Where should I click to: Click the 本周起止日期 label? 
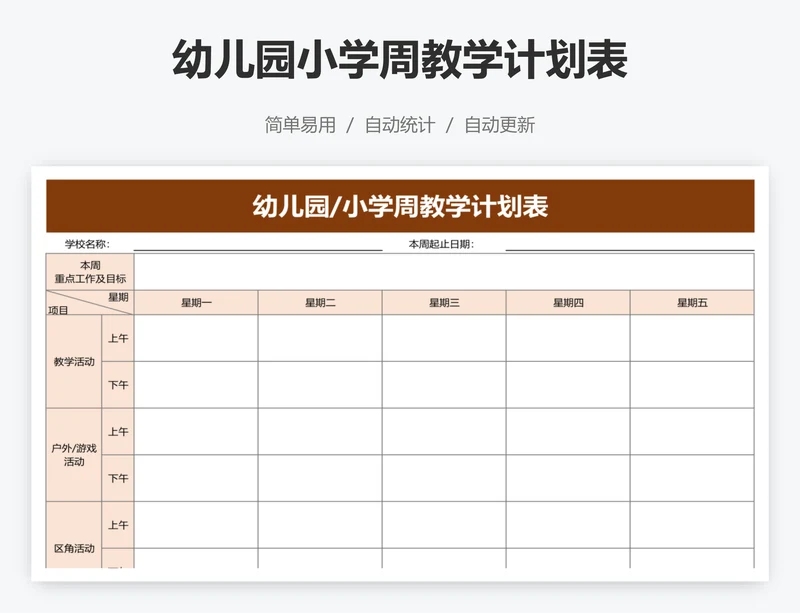pos(441,244)
